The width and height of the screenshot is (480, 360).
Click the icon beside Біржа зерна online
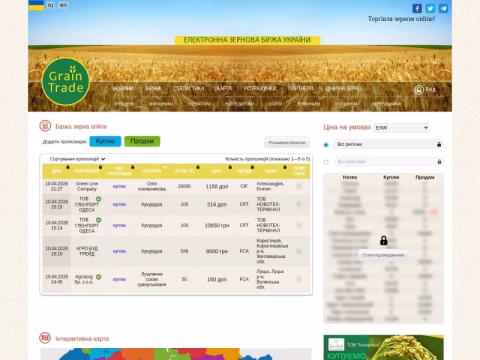click(x=45, y=126)
